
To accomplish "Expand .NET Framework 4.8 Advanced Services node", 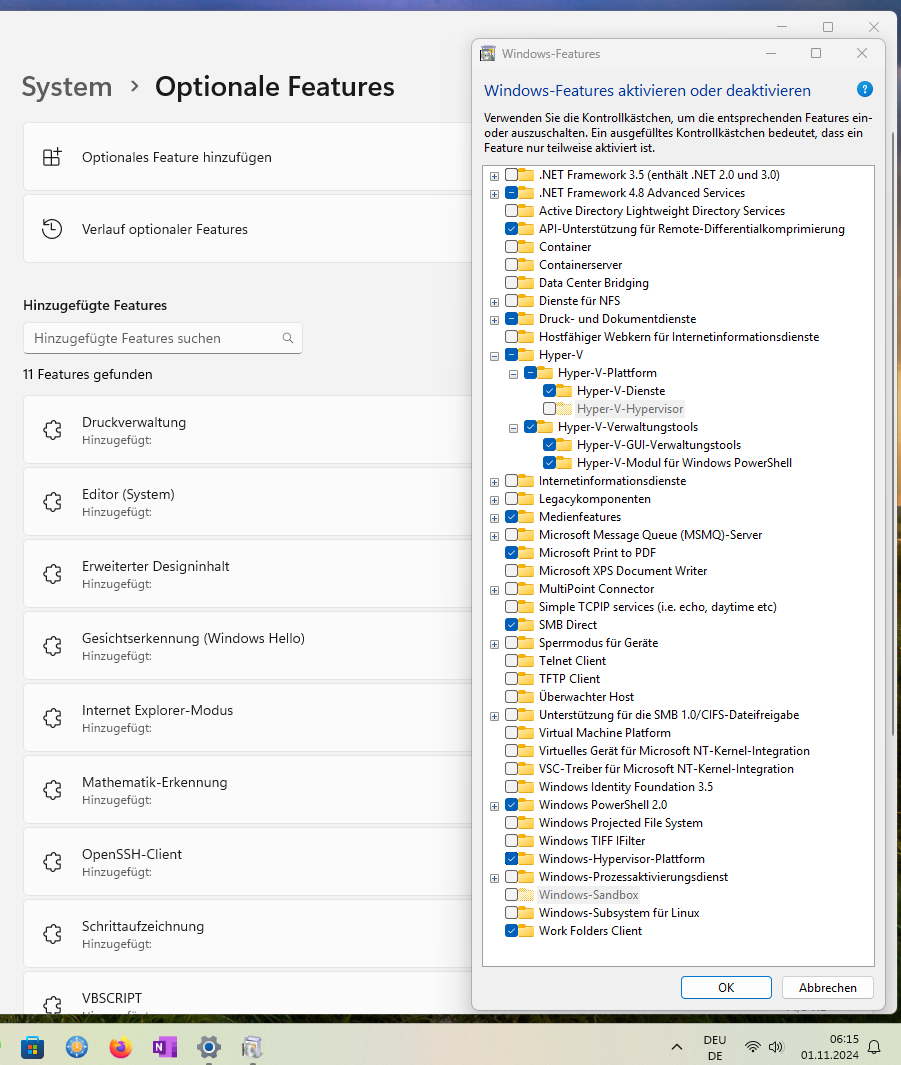I will point(494,194).
